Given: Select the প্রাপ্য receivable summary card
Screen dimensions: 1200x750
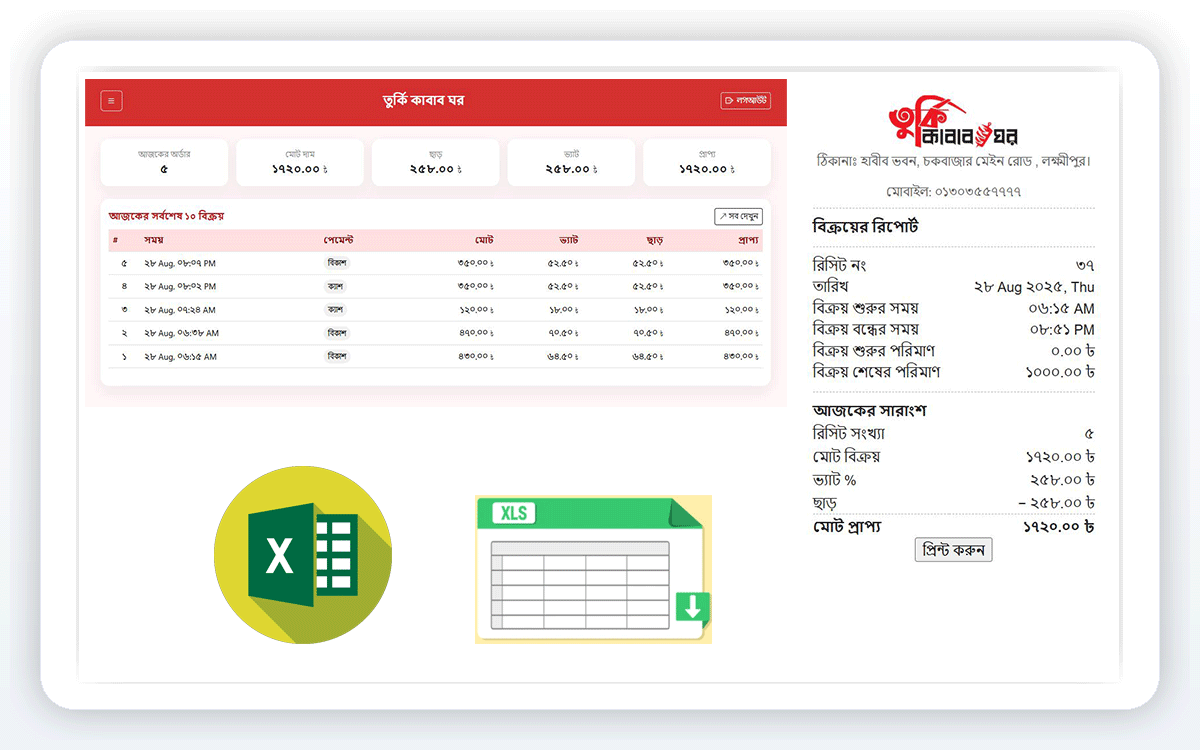Looking at the screenshot, I should (706, 162).
